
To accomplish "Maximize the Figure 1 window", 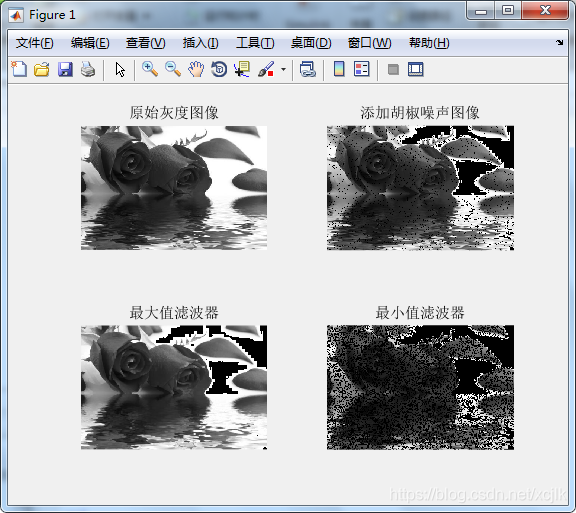I will [508, 10].
